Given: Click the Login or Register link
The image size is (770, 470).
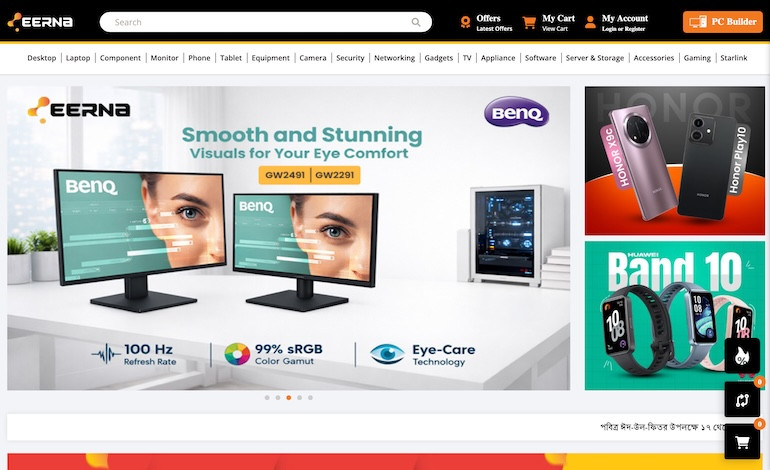Looking at the screenshot, I should [x=623, y=29].
